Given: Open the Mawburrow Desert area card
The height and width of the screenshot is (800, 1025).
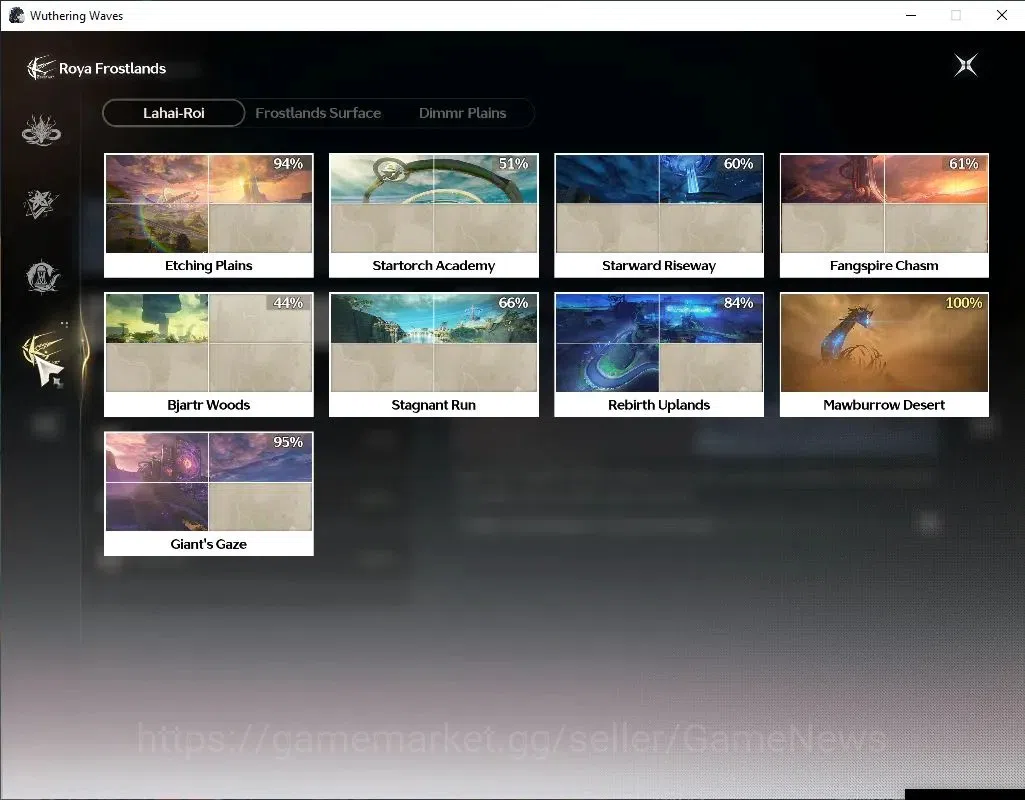Looking at the screenshot, I should (884, 355).
